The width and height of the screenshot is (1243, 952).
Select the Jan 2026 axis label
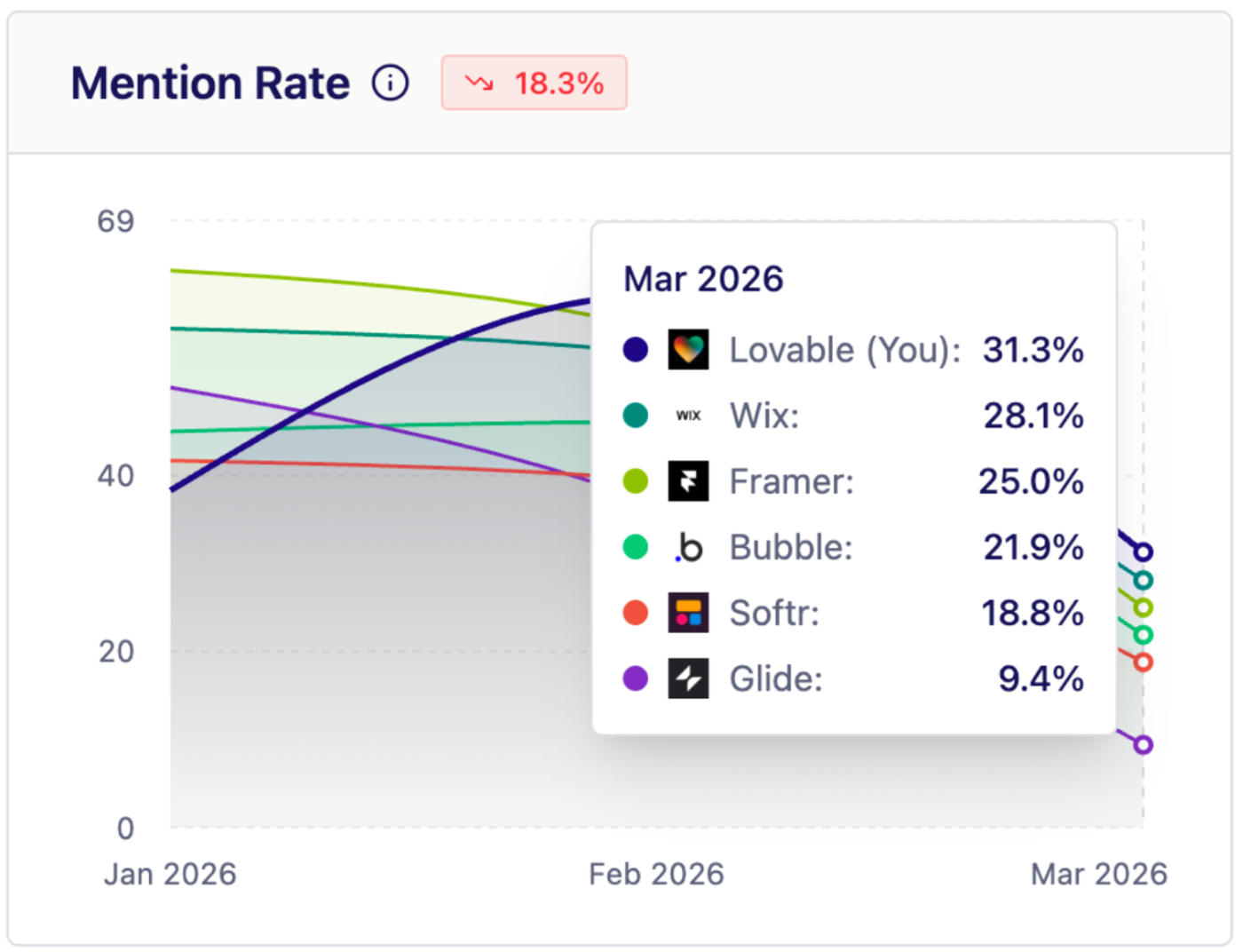(x=169, y=875)
